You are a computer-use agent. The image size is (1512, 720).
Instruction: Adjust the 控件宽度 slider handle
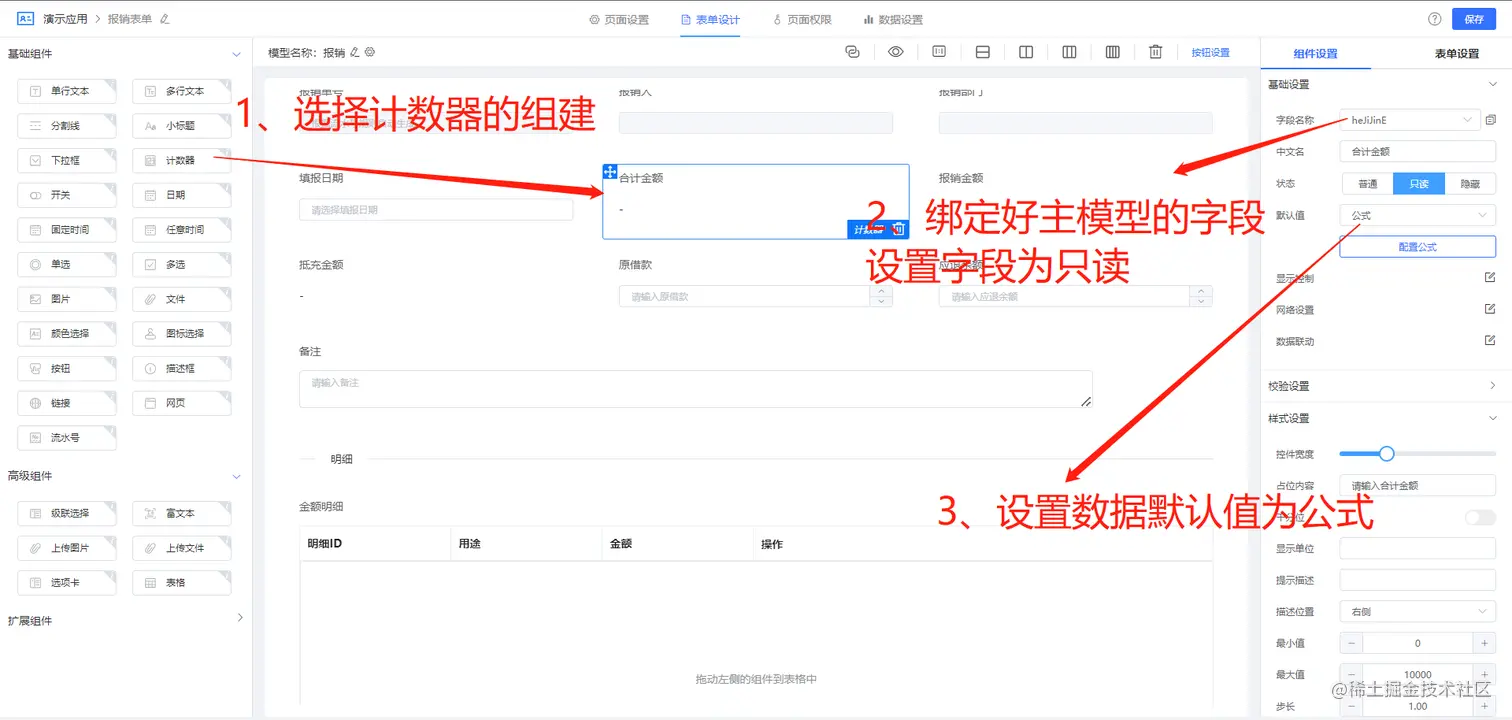coord(1386,453)
